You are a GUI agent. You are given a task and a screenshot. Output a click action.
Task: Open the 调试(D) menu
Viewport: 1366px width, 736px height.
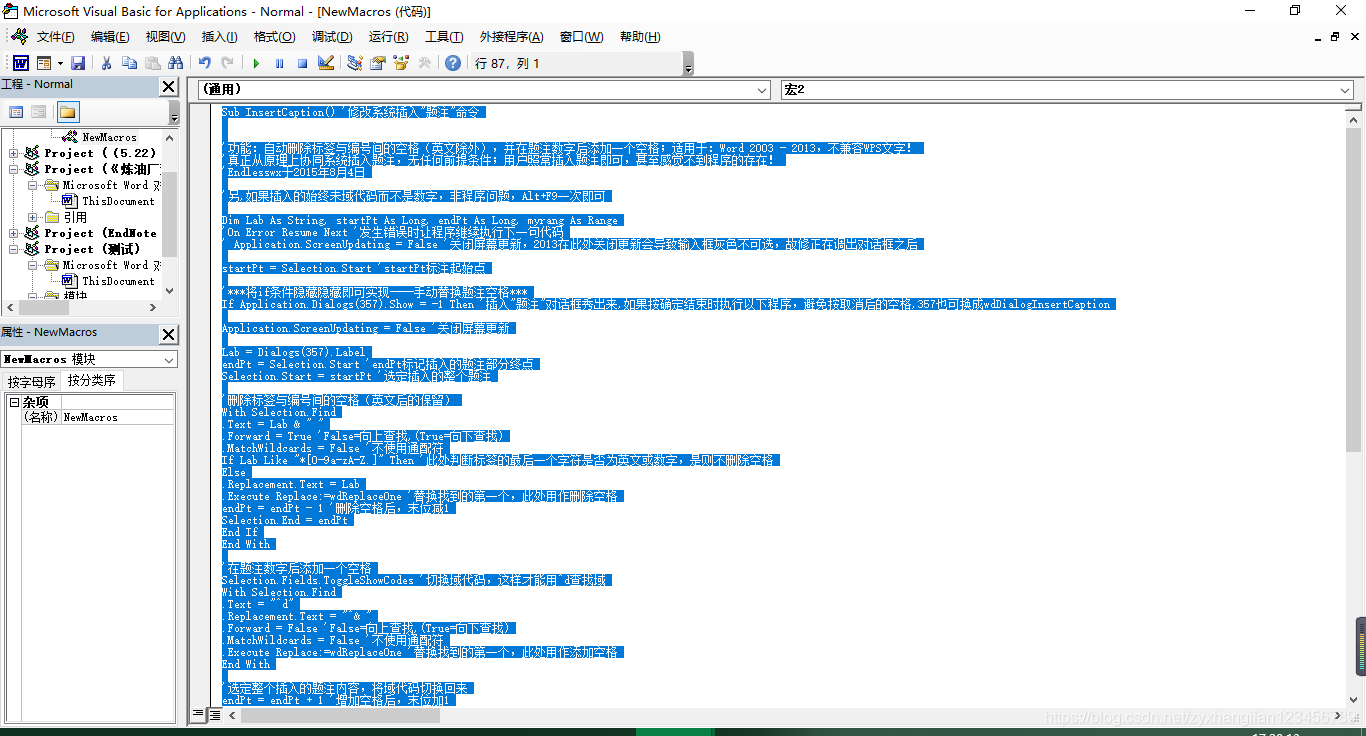[x=332, y=37]
